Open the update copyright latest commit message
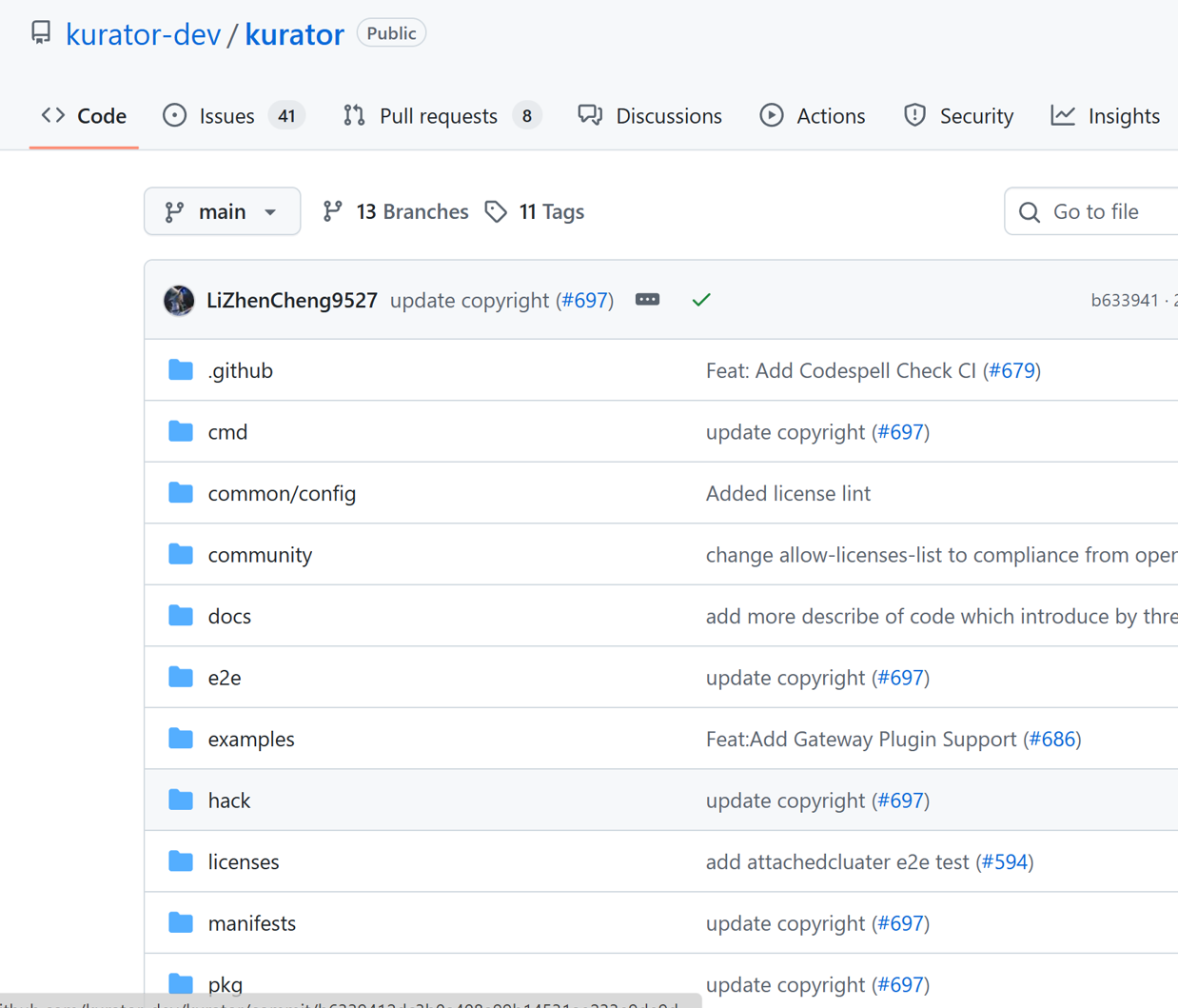 coord(469,301)
